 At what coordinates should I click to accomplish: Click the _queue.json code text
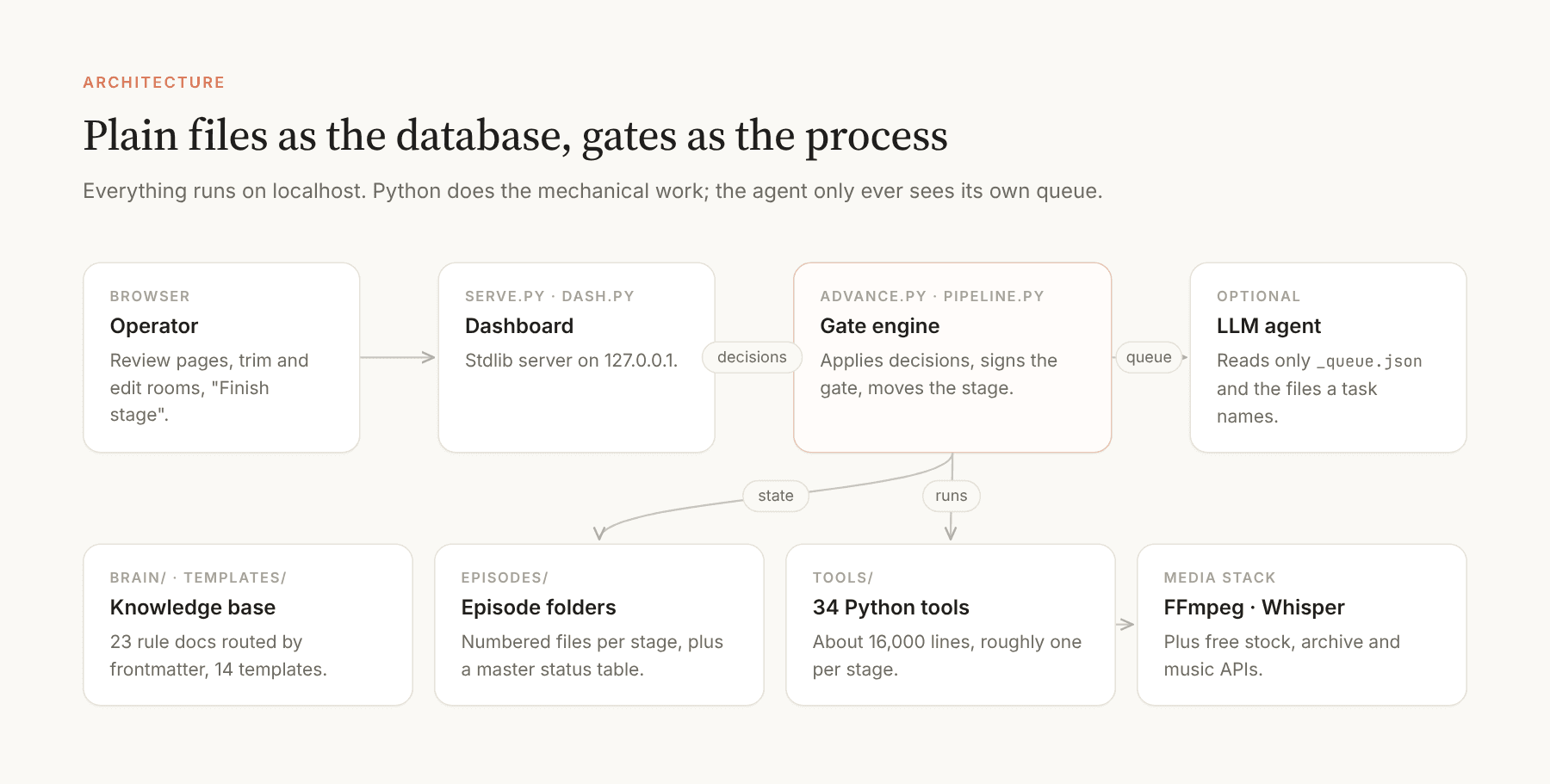[x=1369, y=361]
